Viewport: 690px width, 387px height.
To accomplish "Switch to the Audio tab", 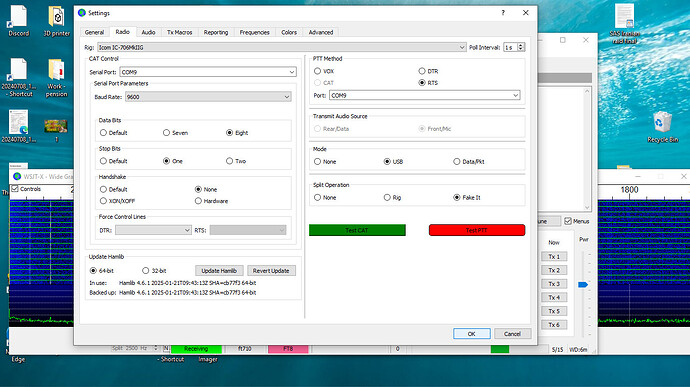I will [x=148, y=33].
